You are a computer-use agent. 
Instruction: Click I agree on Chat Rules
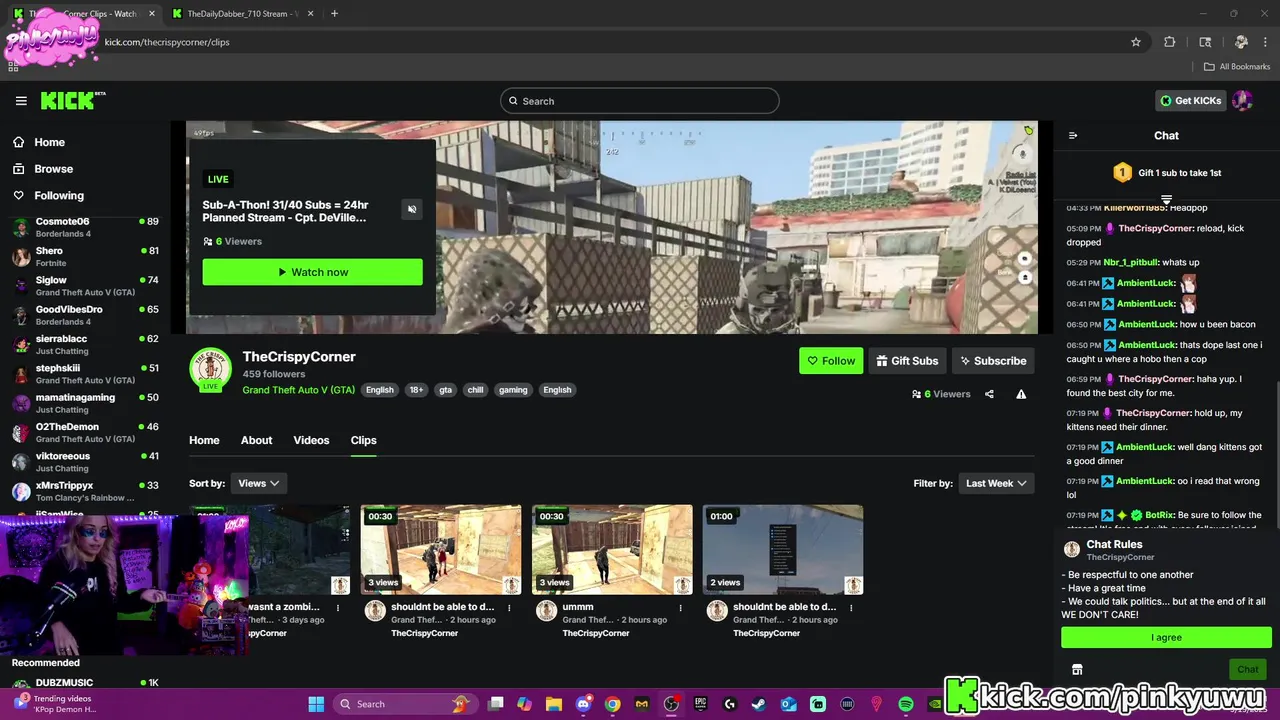click(x=1166, y=637)
